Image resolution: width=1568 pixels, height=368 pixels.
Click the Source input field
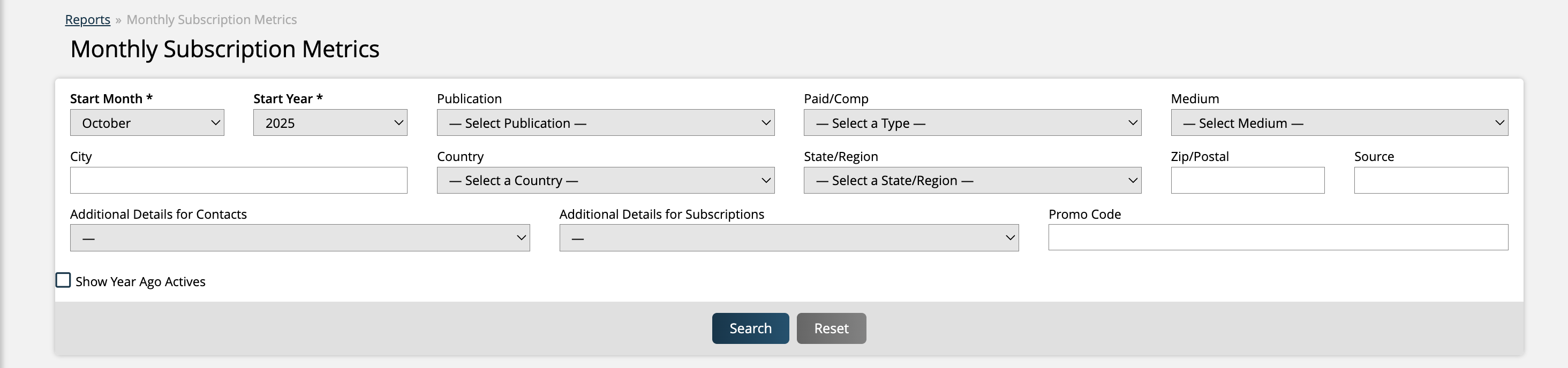pos(1430,181)
